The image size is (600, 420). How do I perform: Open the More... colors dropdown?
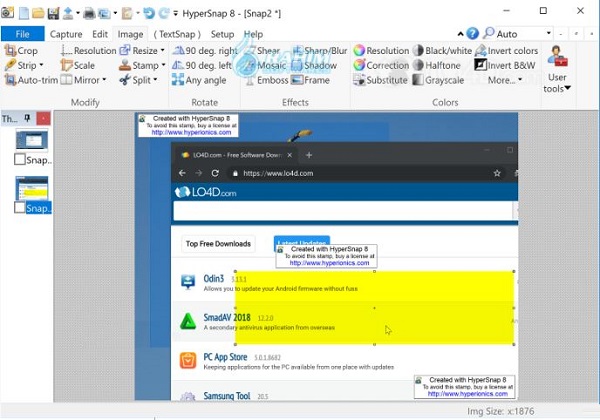pos(505,80)
